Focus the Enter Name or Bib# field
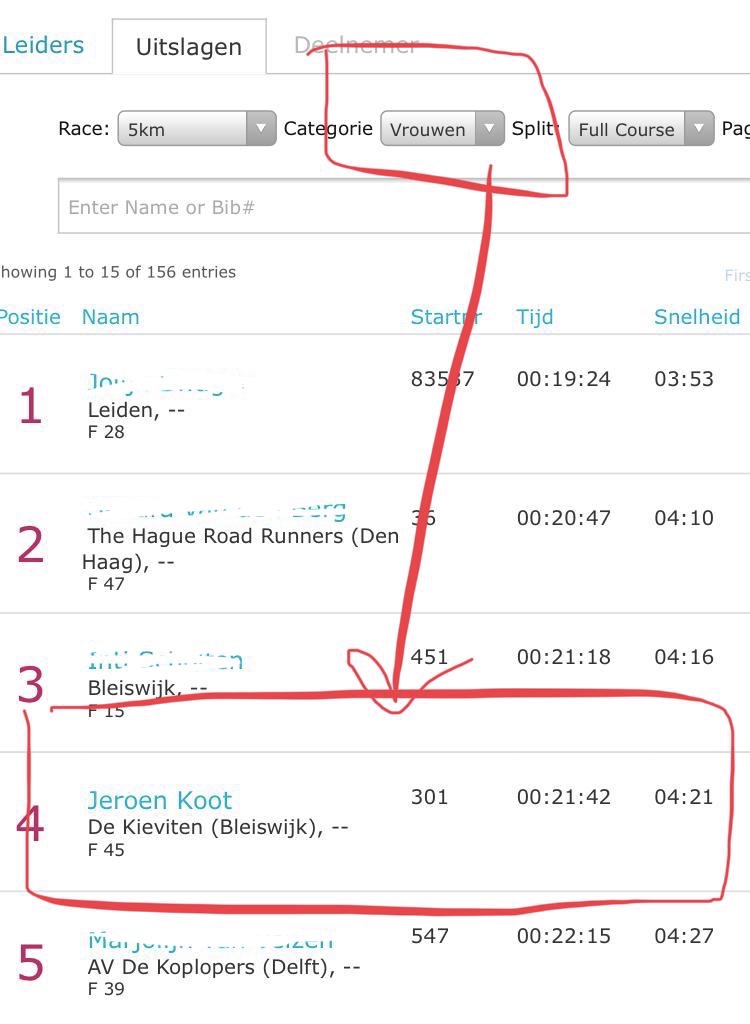This screenshot has width=750, height=1024. pos(404,206)
